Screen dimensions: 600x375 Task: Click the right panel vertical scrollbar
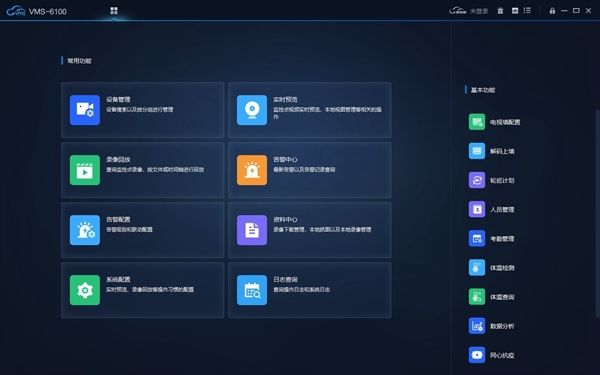(598, 213)
